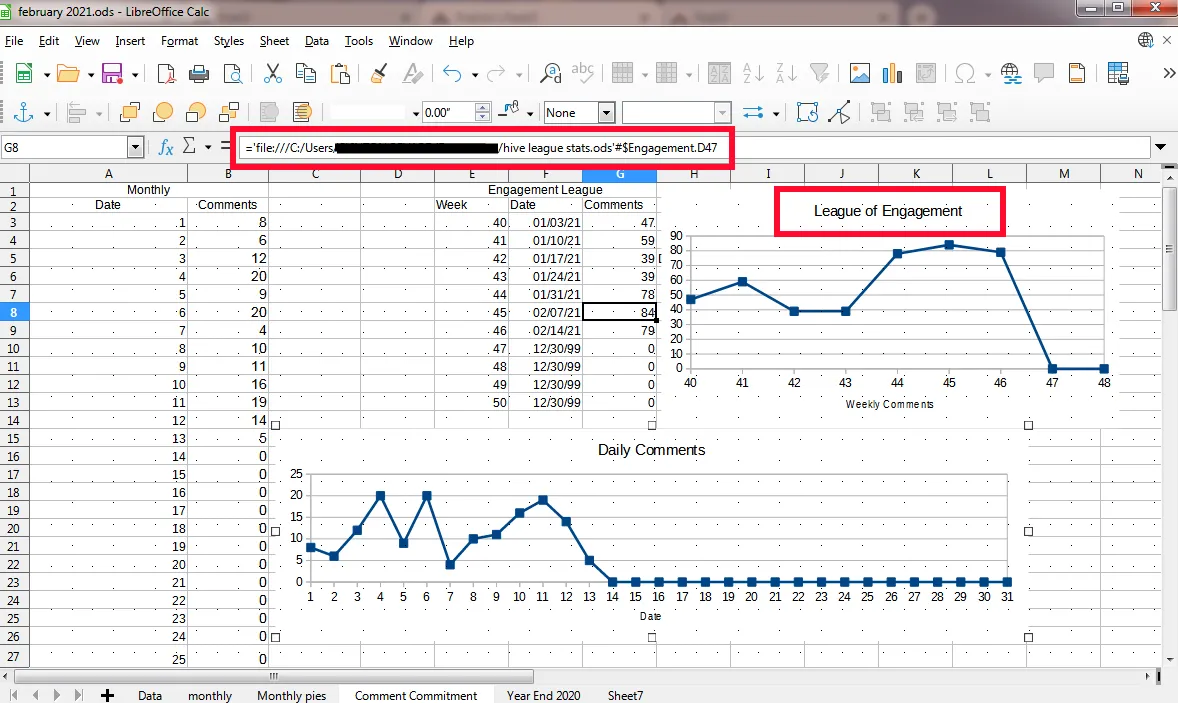Select cell G8 containing 84
The width and height of the screenshot is (1178, 703).
(x=619, y=312)
